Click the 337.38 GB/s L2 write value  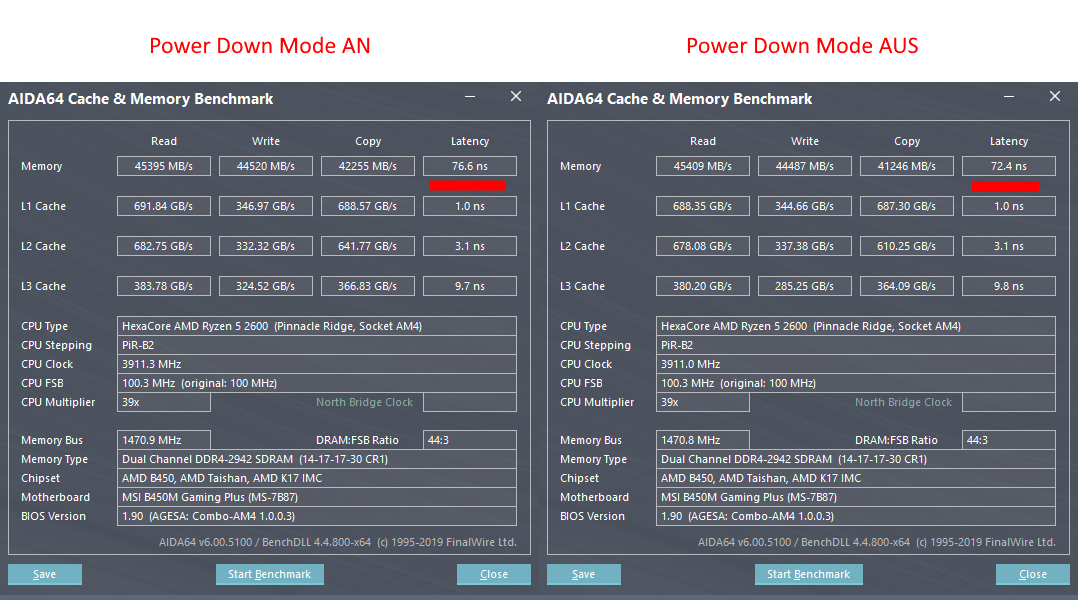[804, 246]
